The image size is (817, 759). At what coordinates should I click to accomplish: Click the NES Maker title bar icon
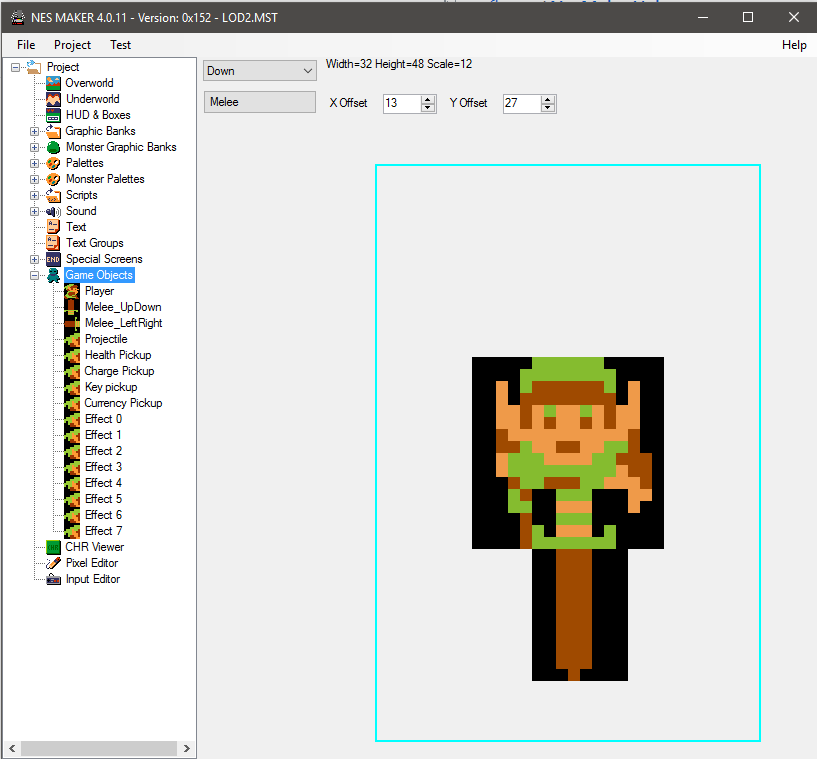[18, 17]
